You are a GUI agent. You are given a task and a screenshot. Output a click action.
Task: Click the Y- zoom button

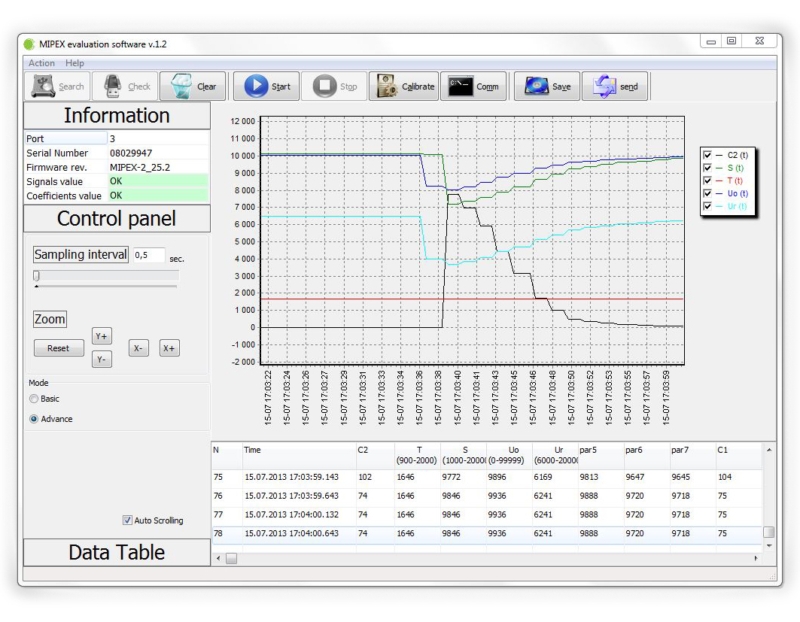pyautogui.click(x=102, y=360)
